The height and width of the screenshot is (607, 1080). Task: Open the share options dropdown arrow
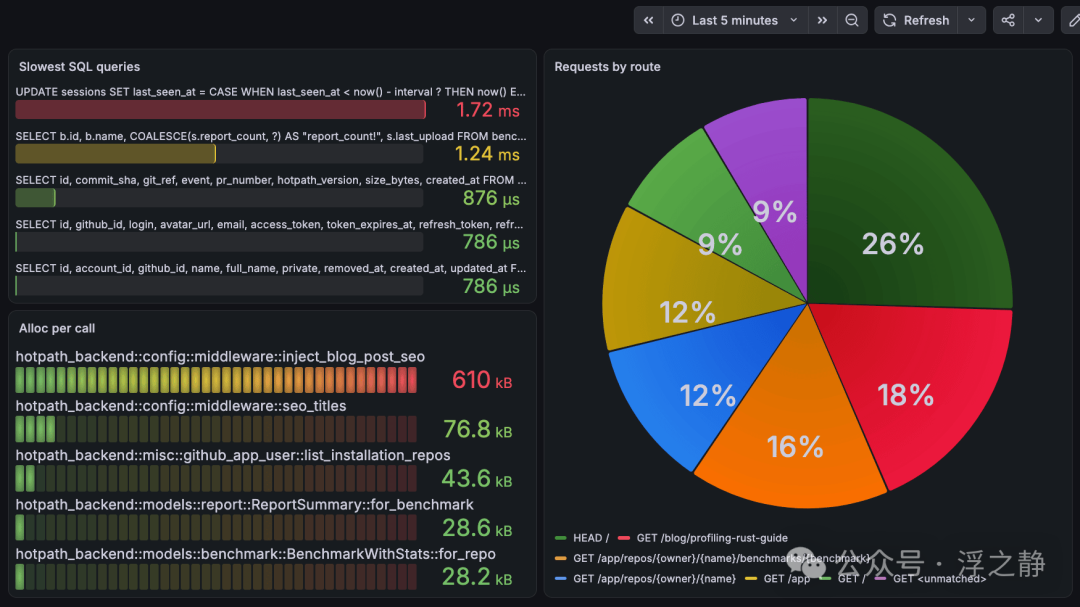coord(1038,20)
